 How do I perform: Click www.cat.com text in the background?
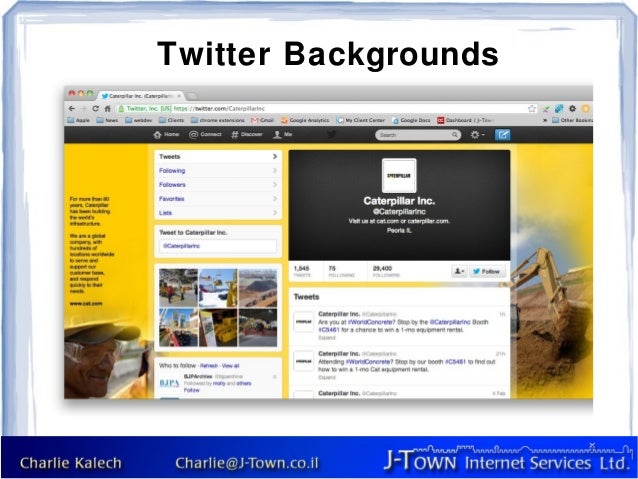pyautogui.click(x=86, y=304)
